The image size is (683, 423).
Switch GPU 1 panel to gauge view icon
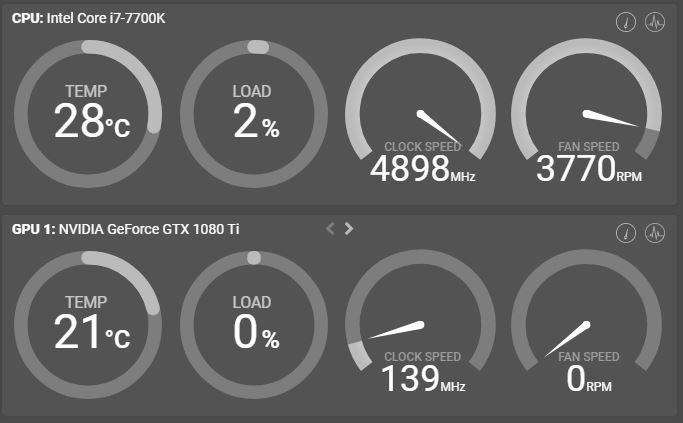626,233
